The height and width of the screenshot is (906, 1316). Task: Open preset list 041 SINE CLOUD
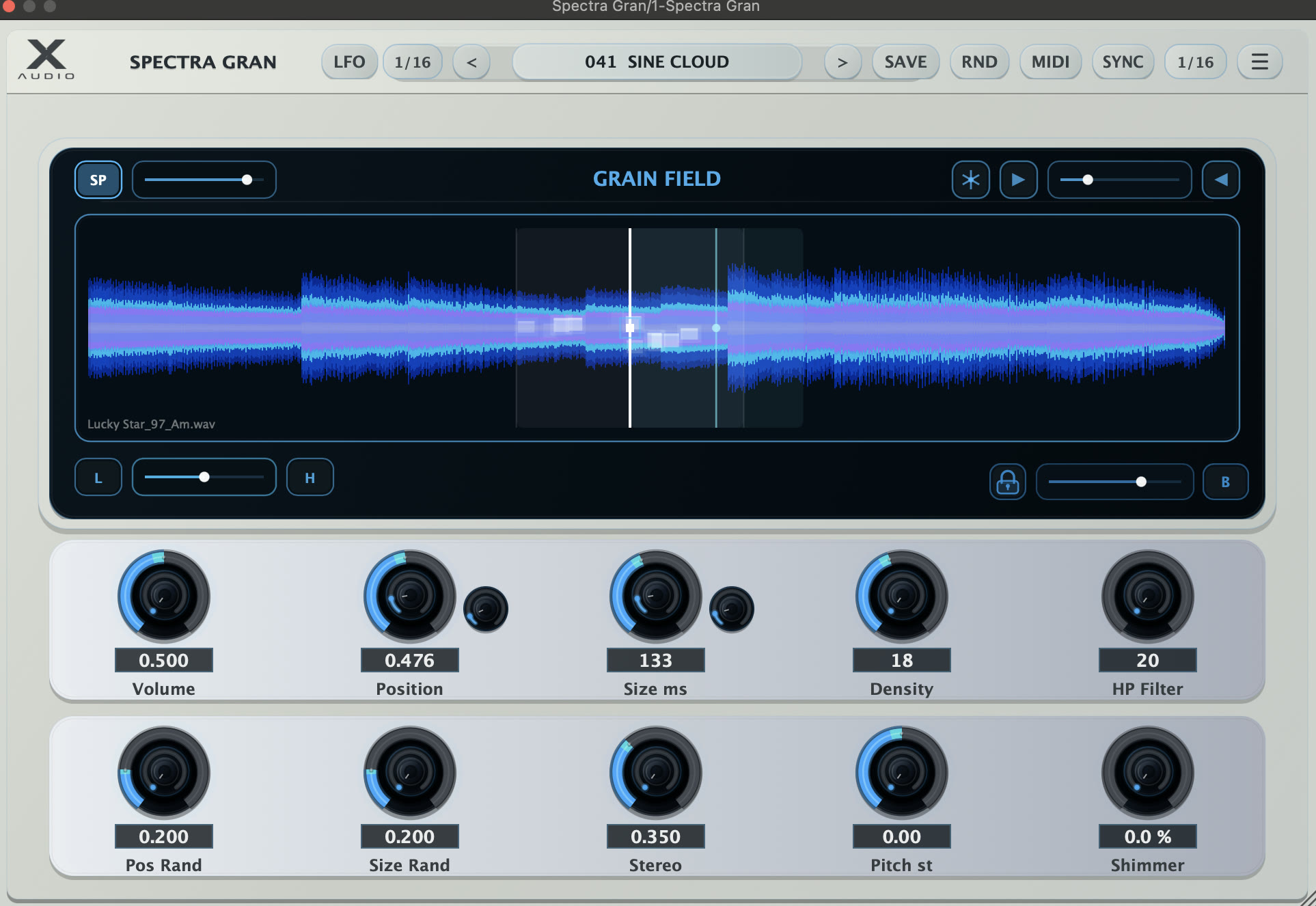tap(657, 62)
